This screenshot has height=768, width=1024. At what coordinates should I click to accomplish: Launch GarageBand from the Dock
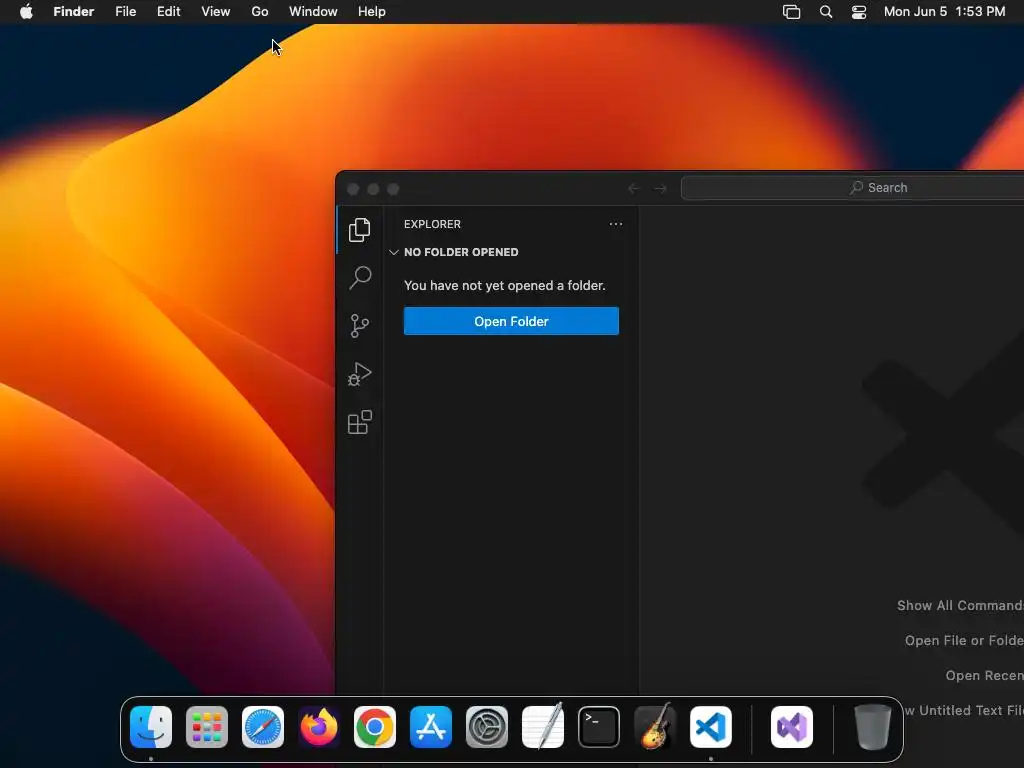point(655,727)
